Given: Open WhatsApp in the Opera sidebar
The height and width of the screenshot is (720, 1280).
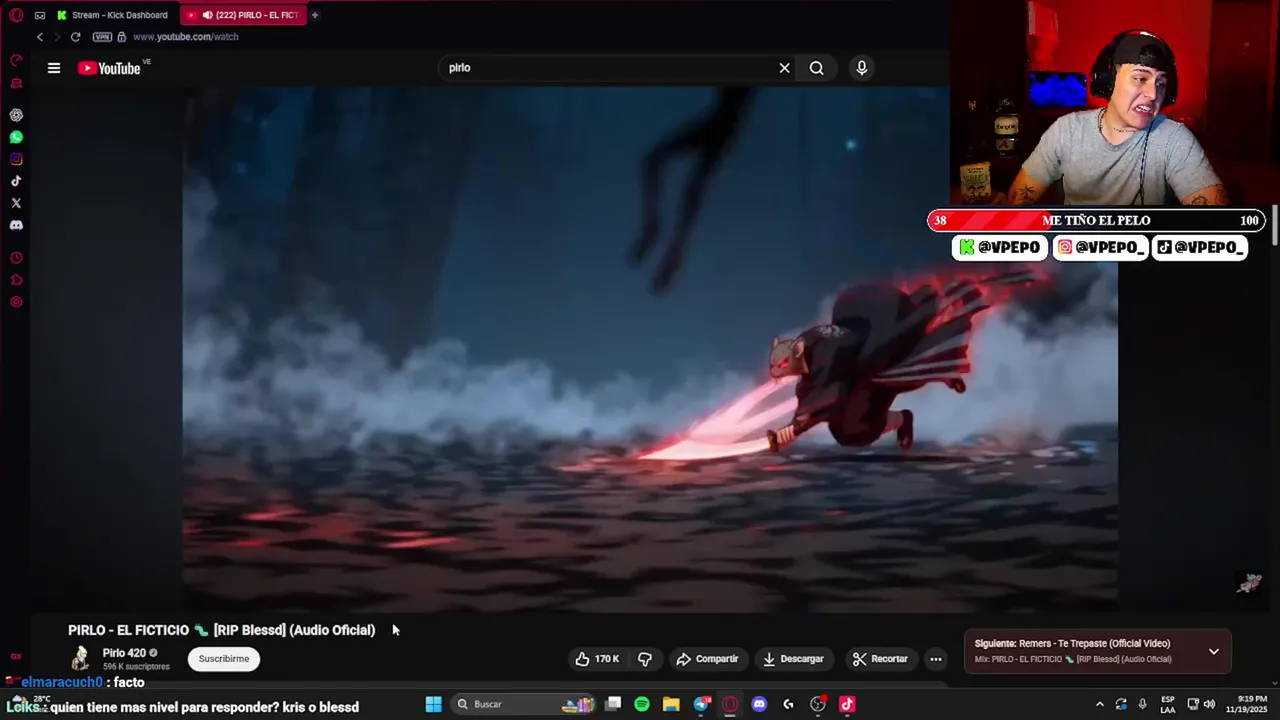Looking at the screenshot, I should (x=16, y=137).
